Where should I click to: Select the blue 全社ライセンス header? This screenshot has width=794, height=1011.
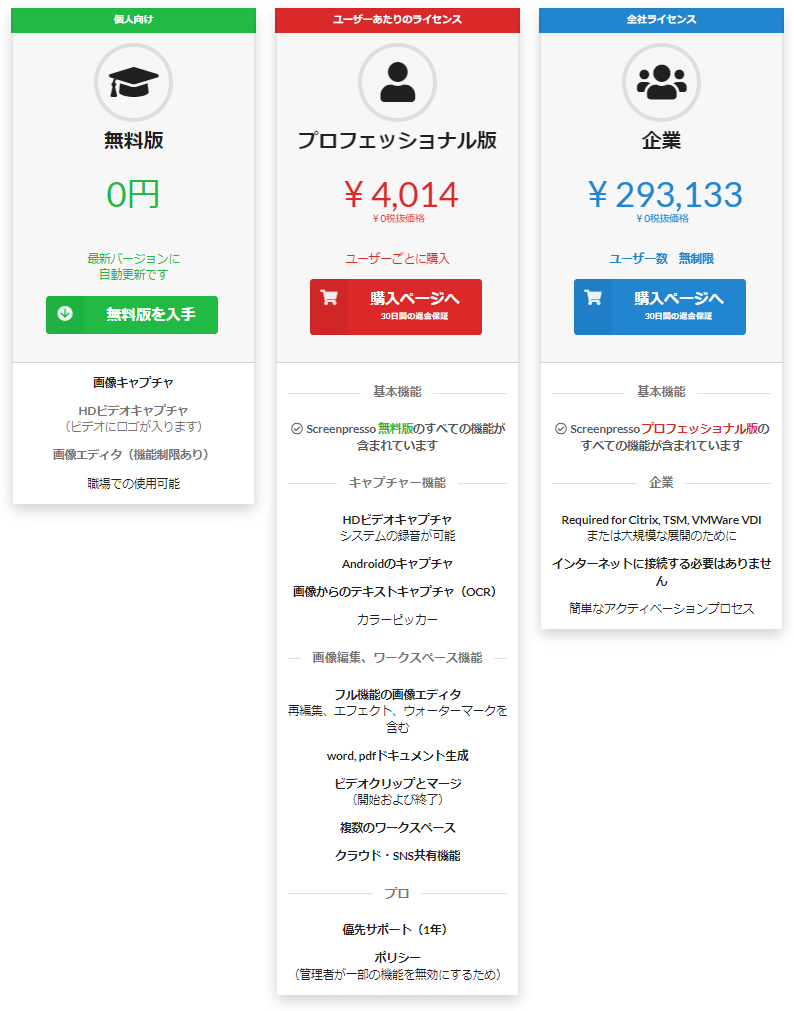(661, 19)
